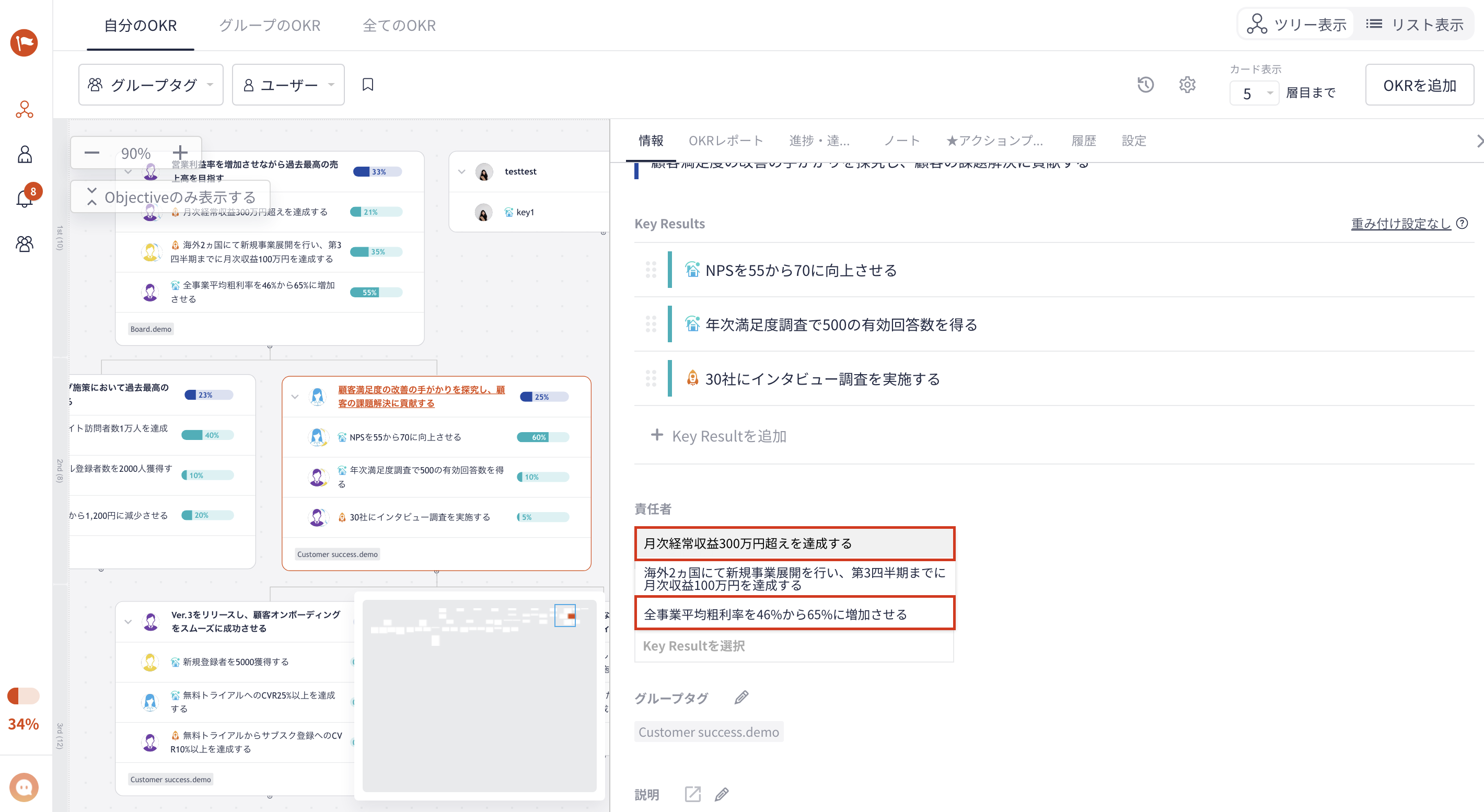Open the Key Resultを選択 combo box
The width and height of the screenshot is (1484, 812).
[x=794, y=645]
